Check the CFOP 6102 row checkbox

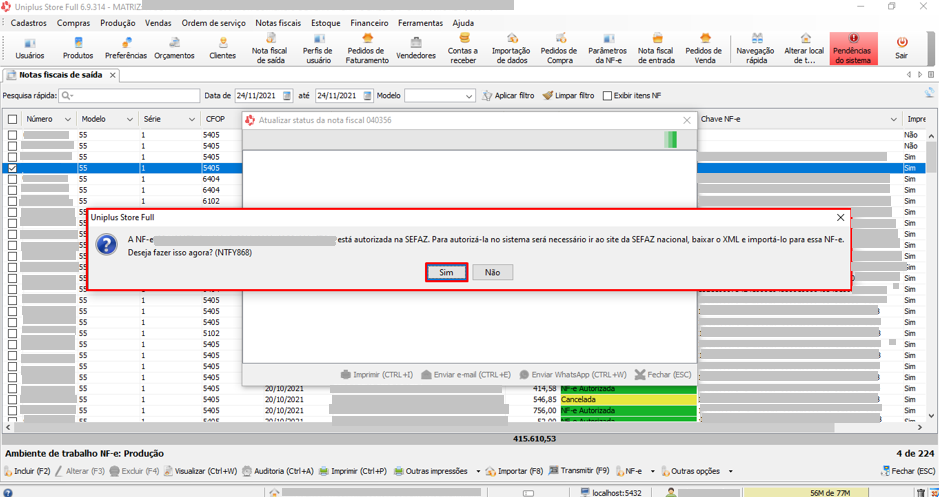tap(12, 201)
